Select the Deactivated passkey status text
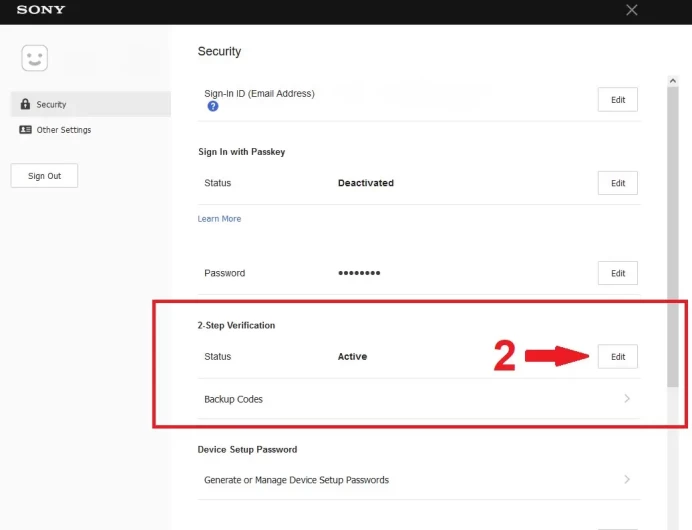692x530 pixels. click(x=365, y=183)
